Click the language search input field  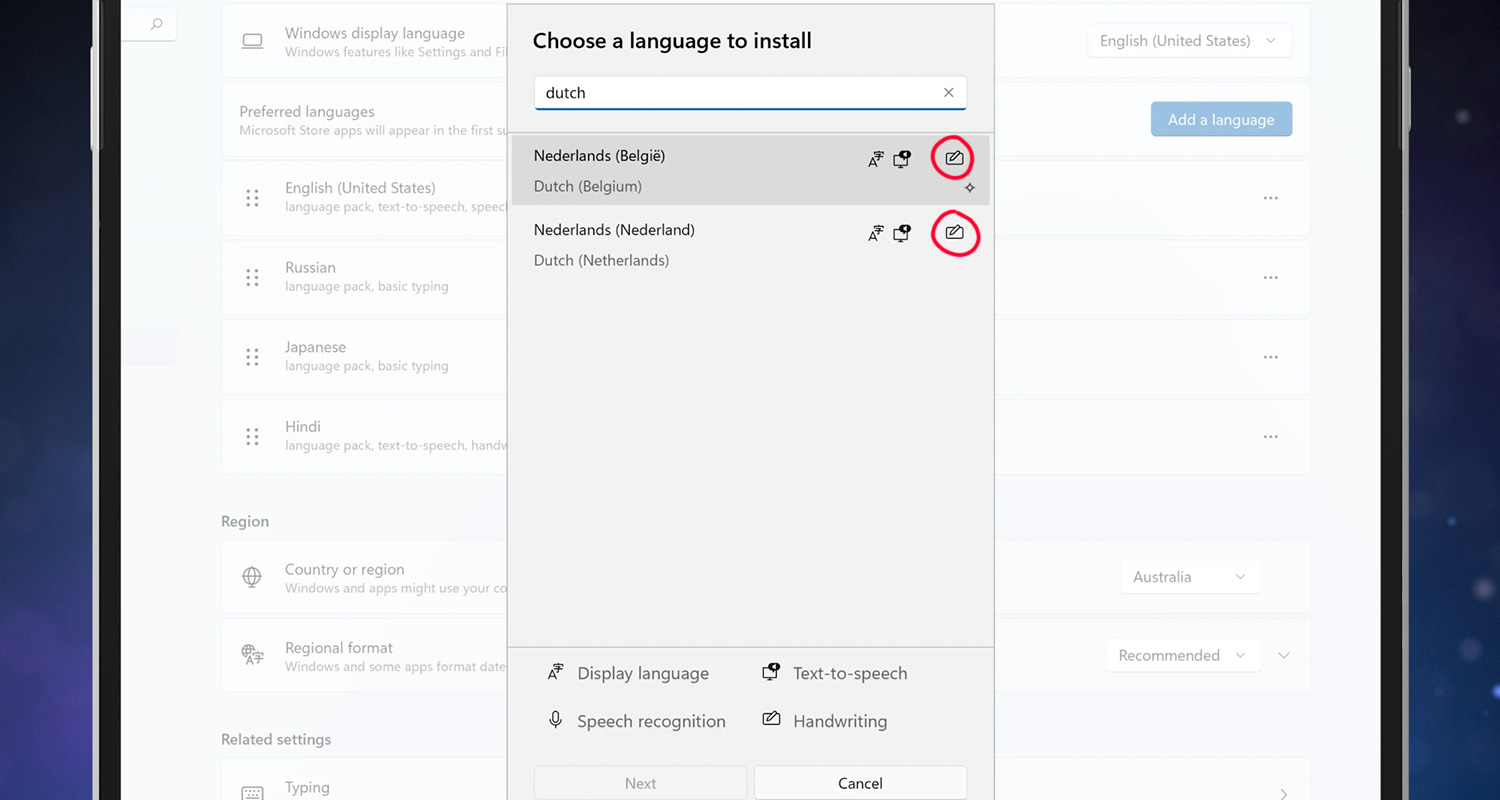(735, 93)
